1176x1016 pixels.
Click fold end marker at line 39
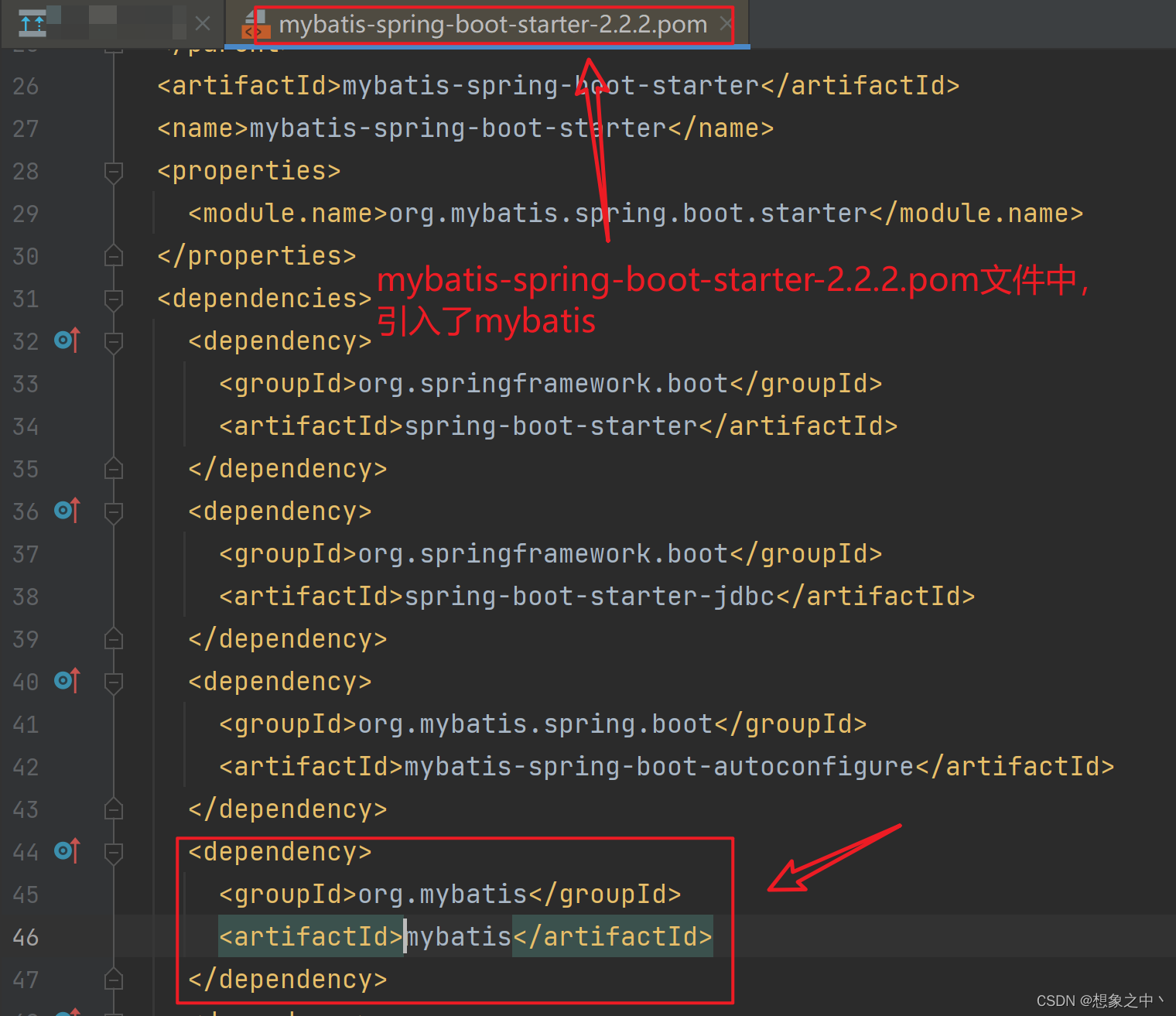tap(114, 638)
